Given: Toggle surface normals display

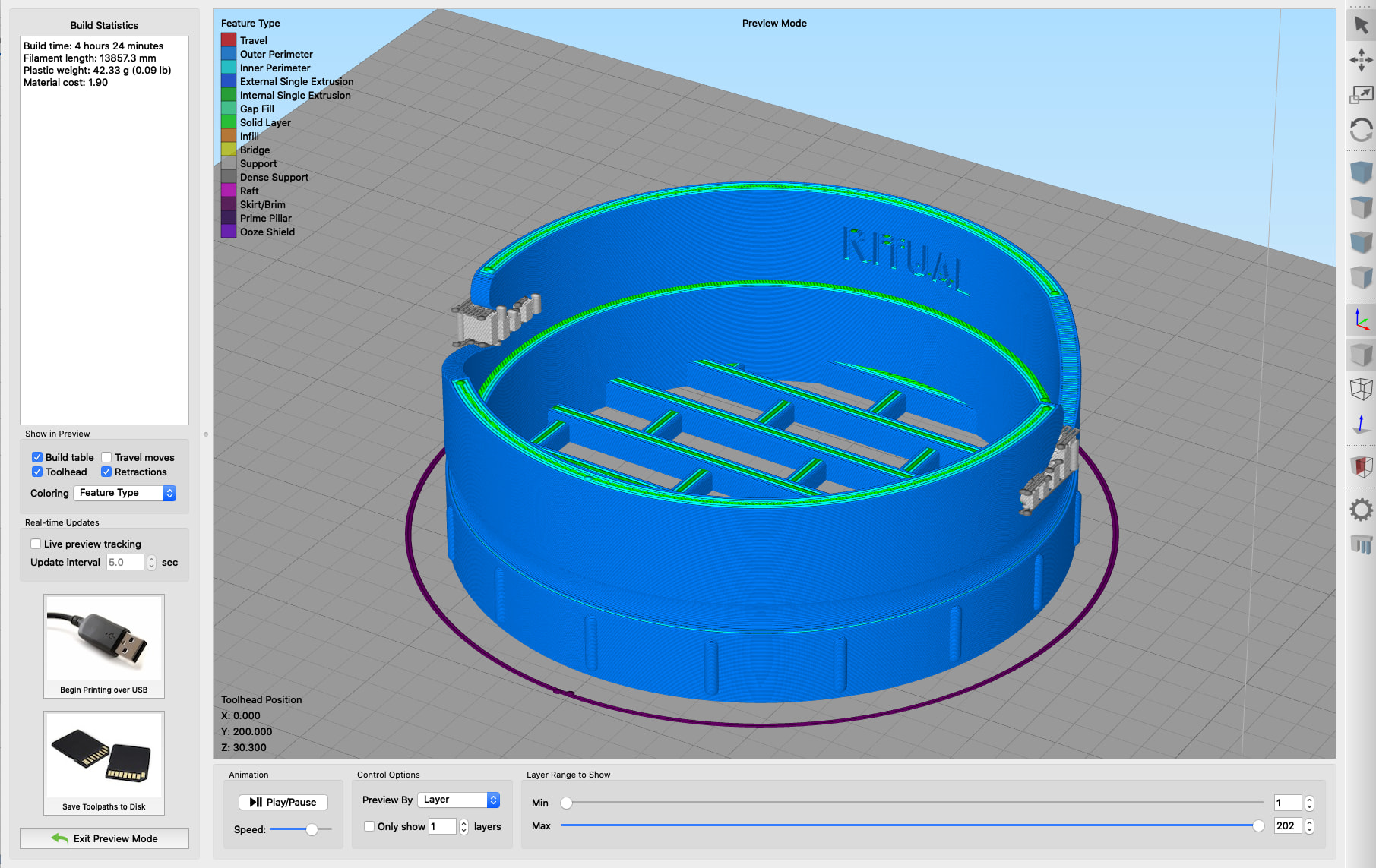Looking at the screenshot, I should point(1361,424).
